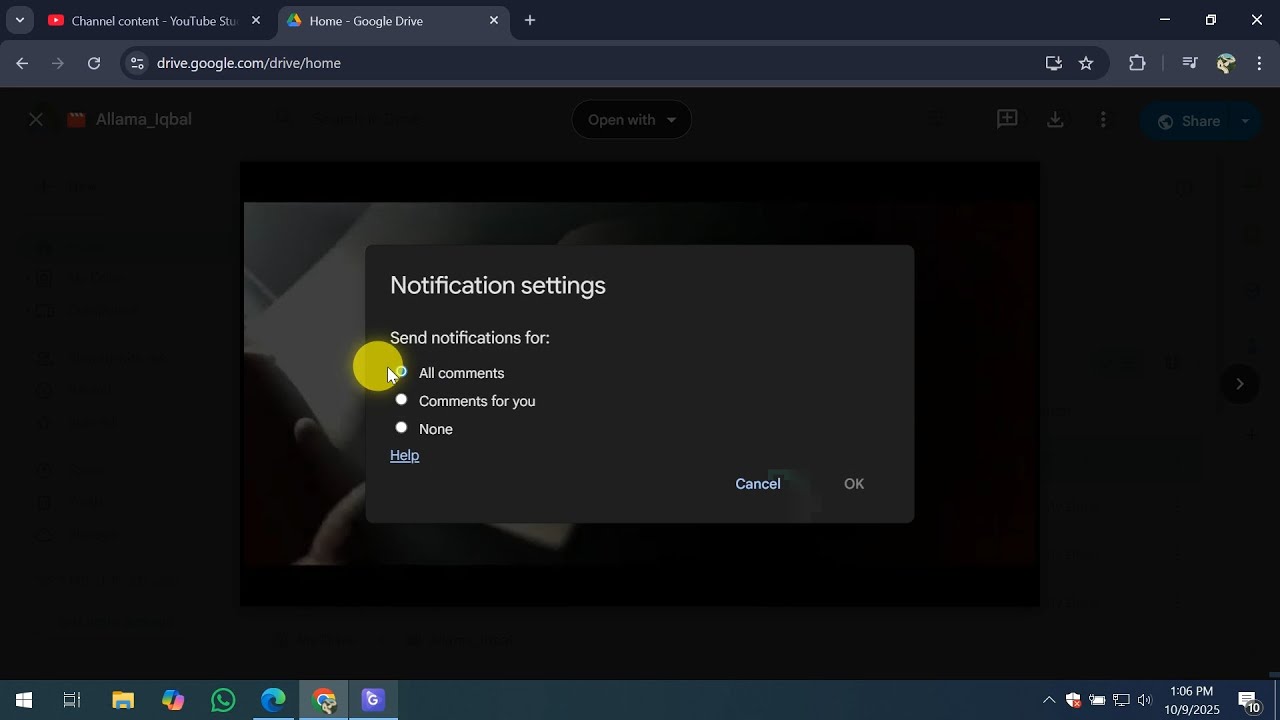This screenshot has width=1280, height=720.
Task: Click the video file icon beside Allama_Iqbal
Action: (x=76, y=120)
